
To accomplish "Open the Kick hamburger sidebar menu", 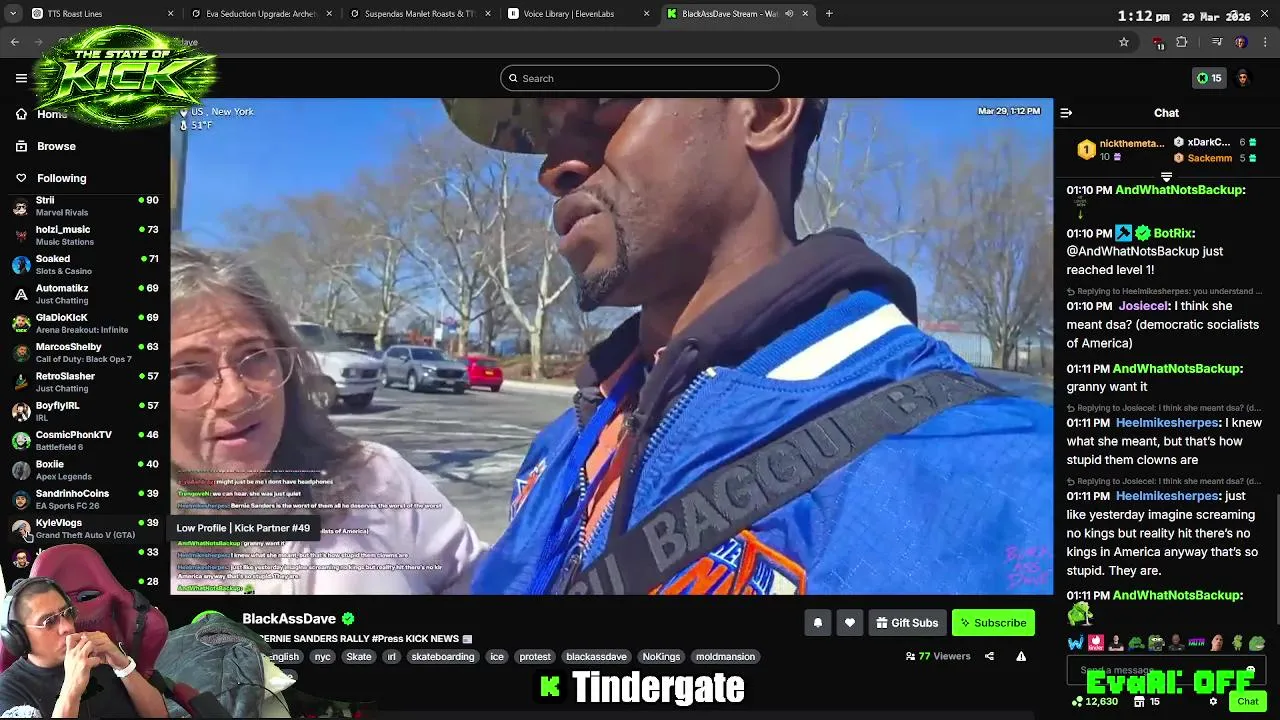I will [21, 78].
